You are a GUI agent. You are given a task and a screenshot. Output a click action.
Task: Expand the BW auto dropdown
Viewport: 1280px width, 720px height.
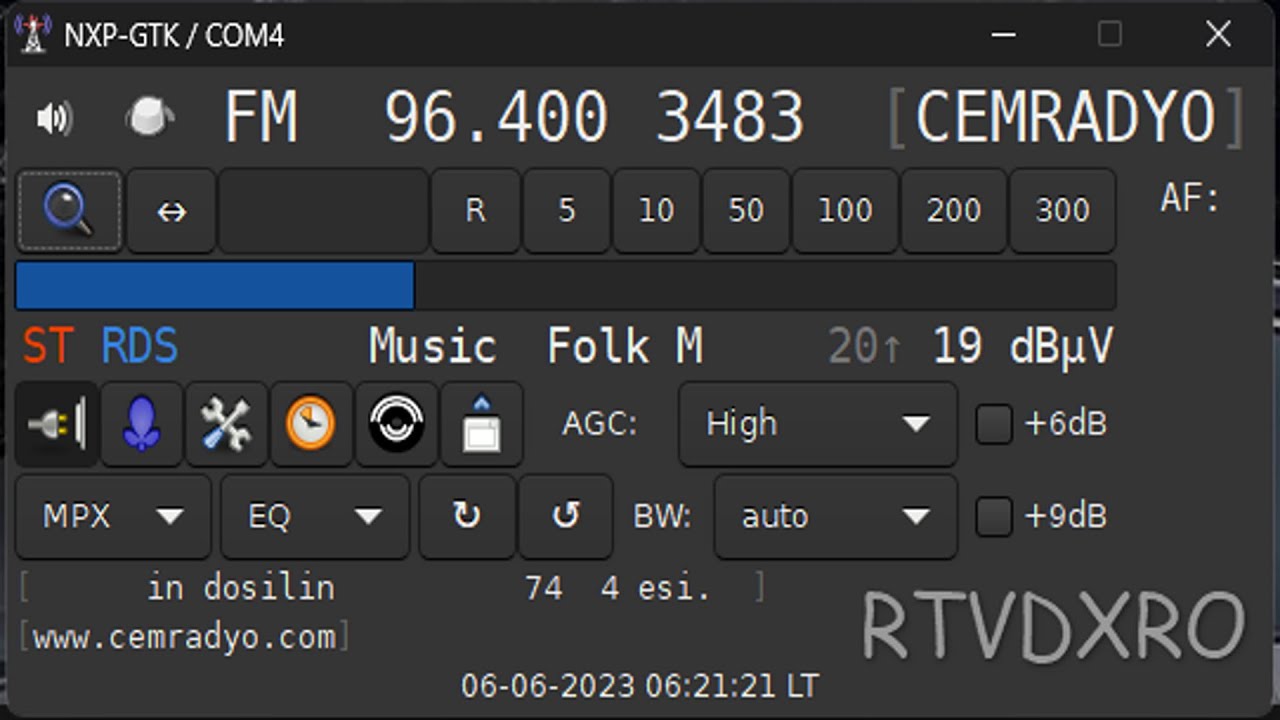pos(835,517)
